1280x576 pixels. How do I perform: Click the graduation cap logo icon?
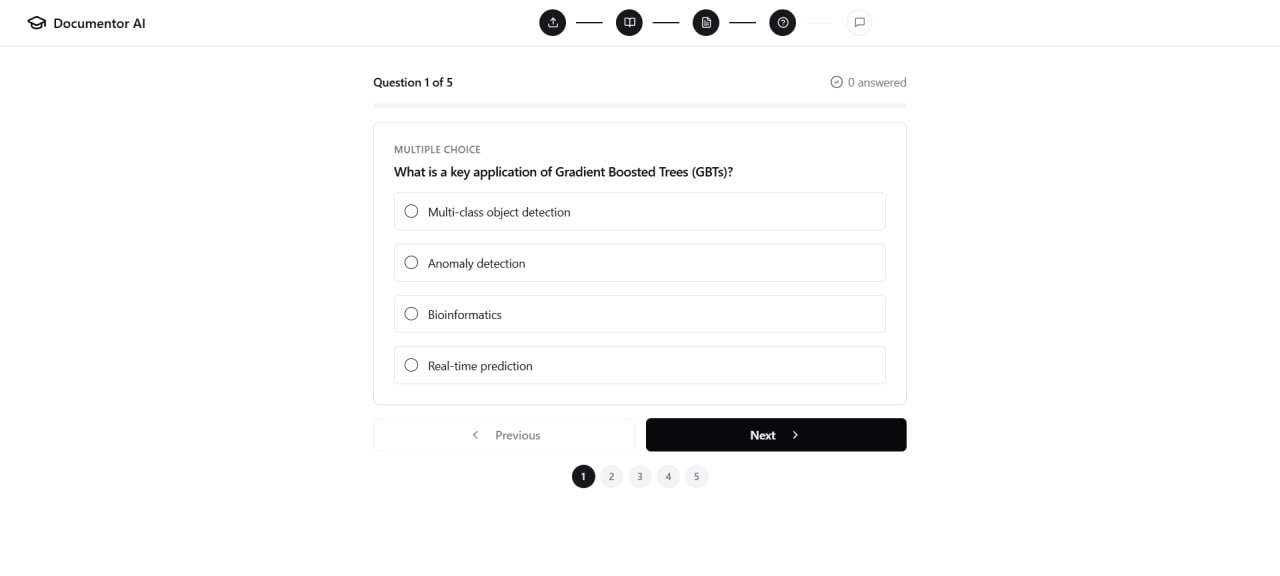pos(37,23)
